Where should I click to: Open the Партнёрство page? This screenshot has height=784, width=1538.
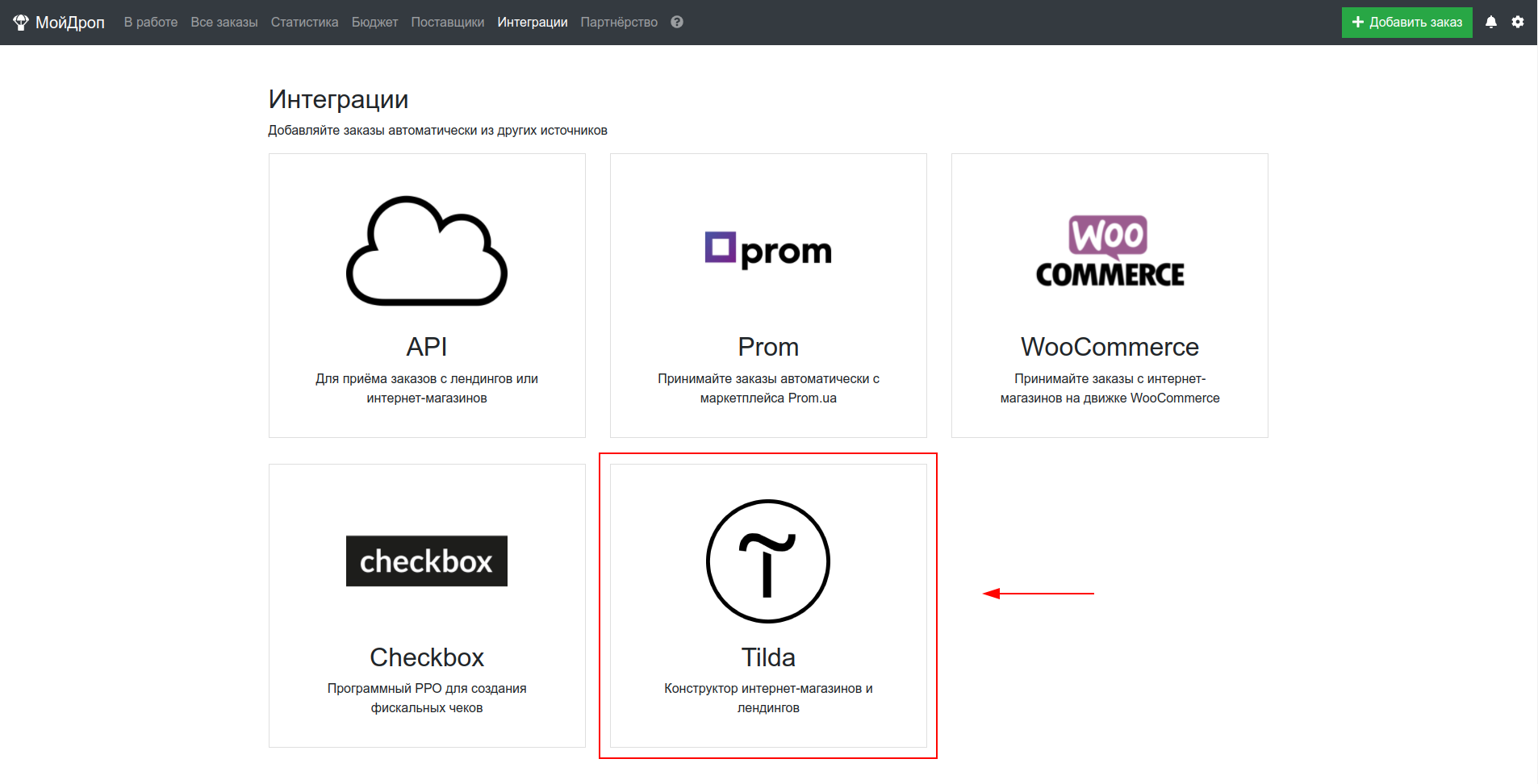coord(619,23)
